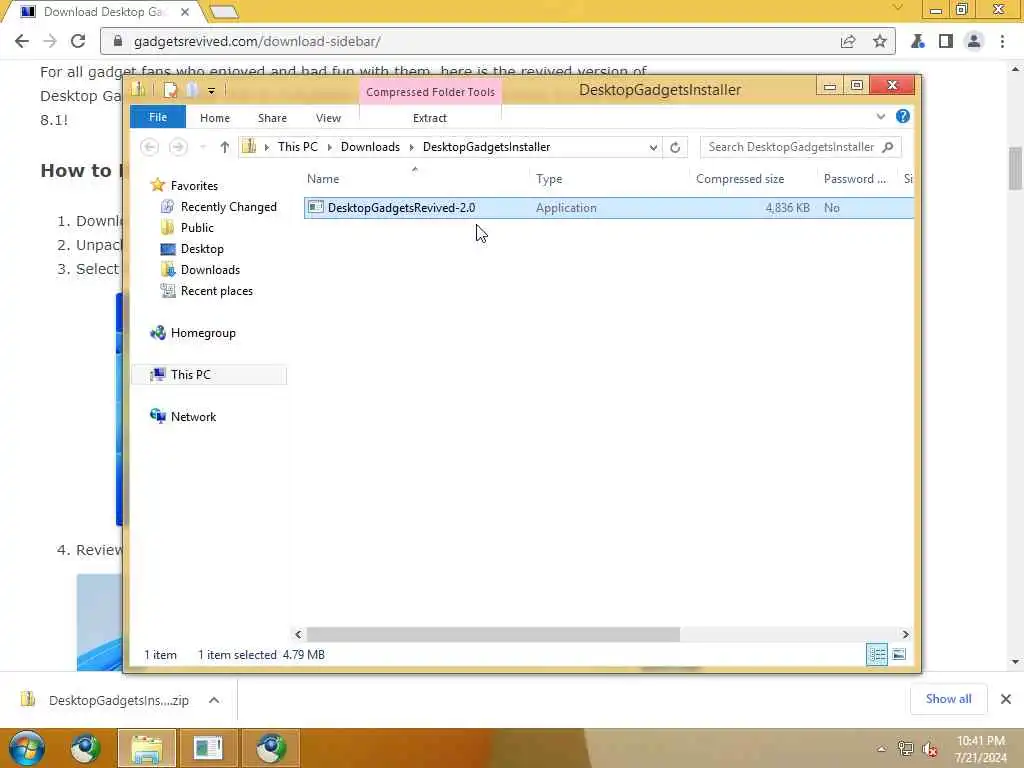
Task: Open the Extract ribbon tab
Action: click(x=430, y=118)
